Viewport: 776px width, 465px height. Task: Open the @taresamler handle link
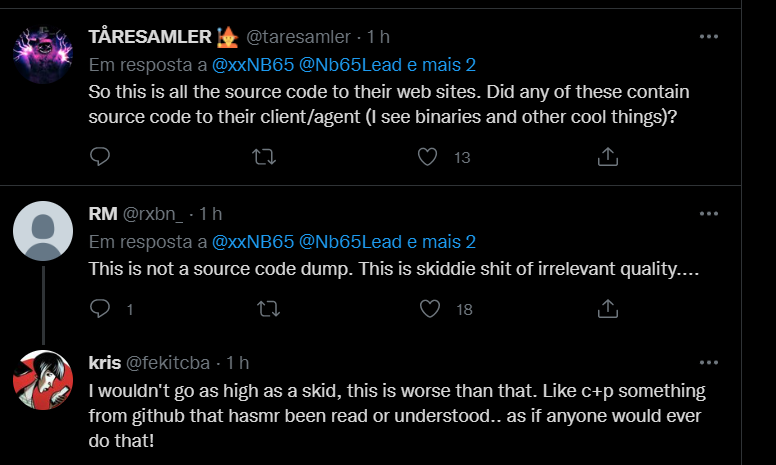point(298,37)
